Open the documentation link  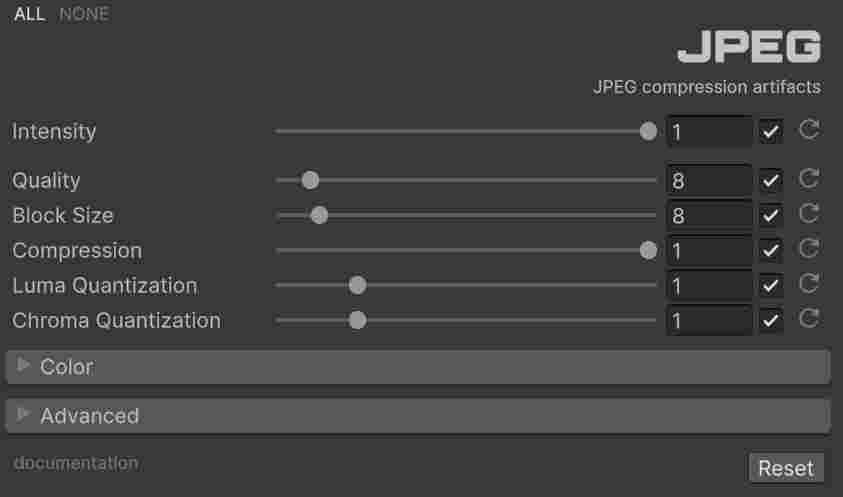tap(76, 463)
